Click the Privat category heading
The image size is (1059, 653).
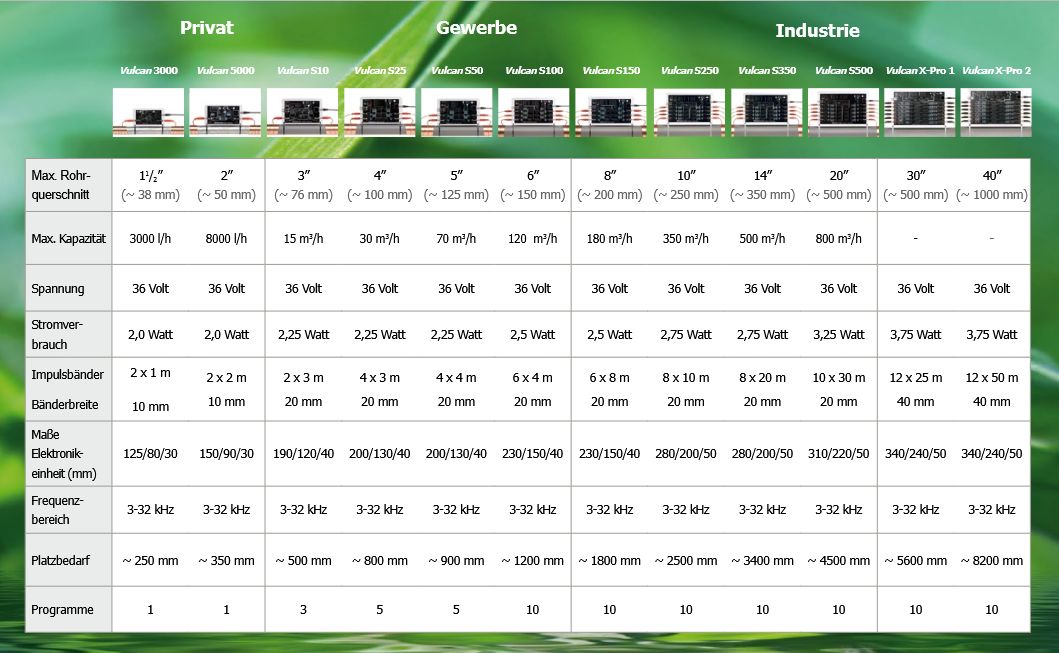pyautogui.click(x=207, y=28)
